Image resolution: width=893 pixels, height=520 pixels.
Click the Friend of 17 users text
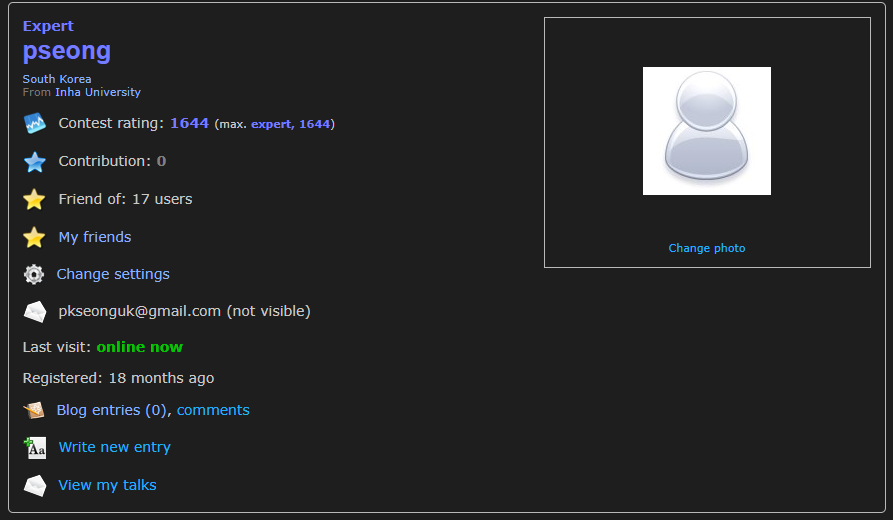tap(125, 199)
